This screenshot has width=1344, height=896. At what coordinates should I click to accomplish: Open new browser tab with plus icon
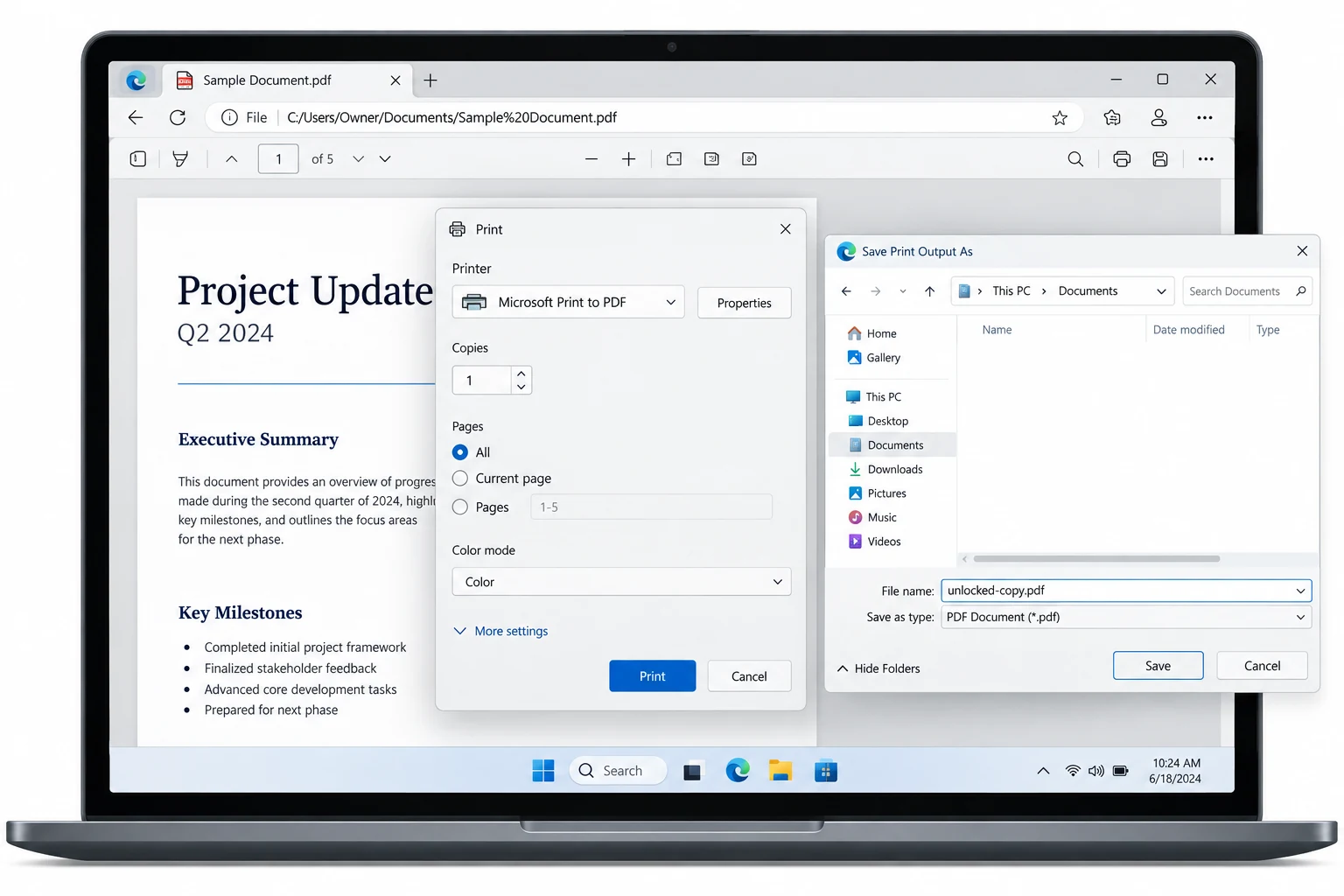[x=430, y=80]
